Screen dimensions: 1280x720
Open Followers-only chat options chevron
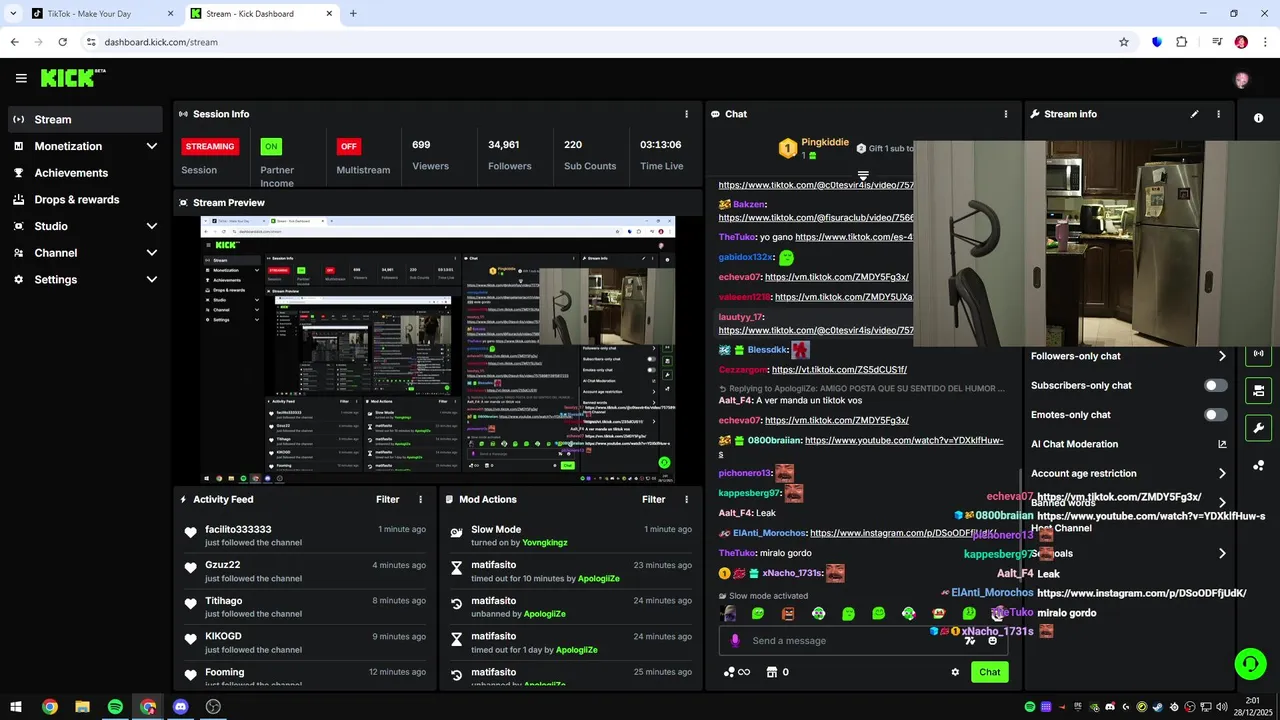(1222, 356)
